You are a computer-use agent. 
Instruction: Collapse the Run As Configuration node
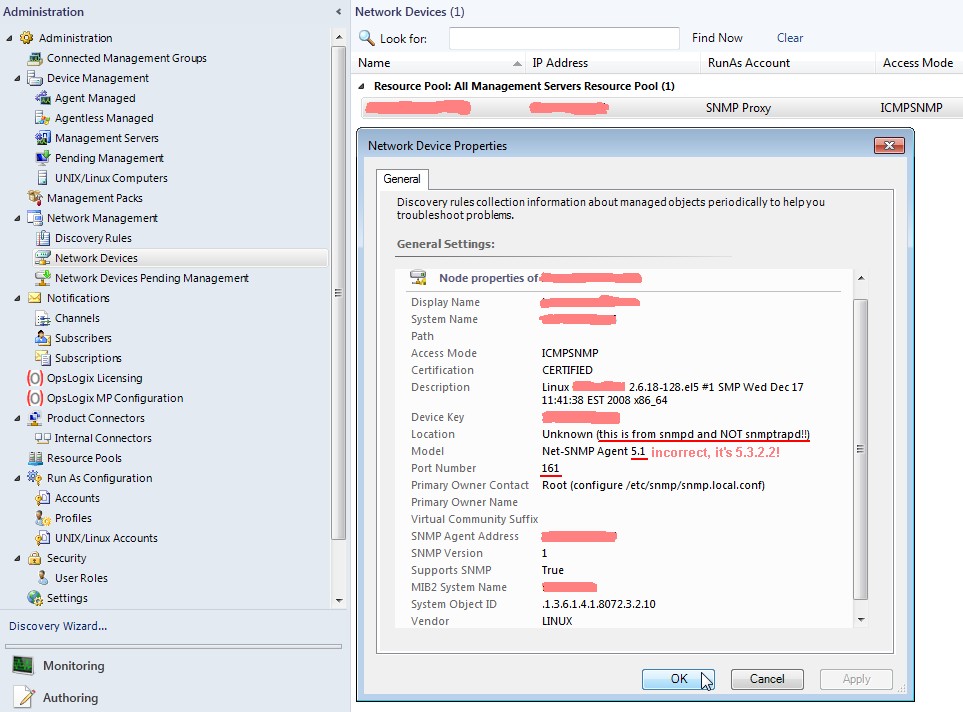click(x=17, y=478)
